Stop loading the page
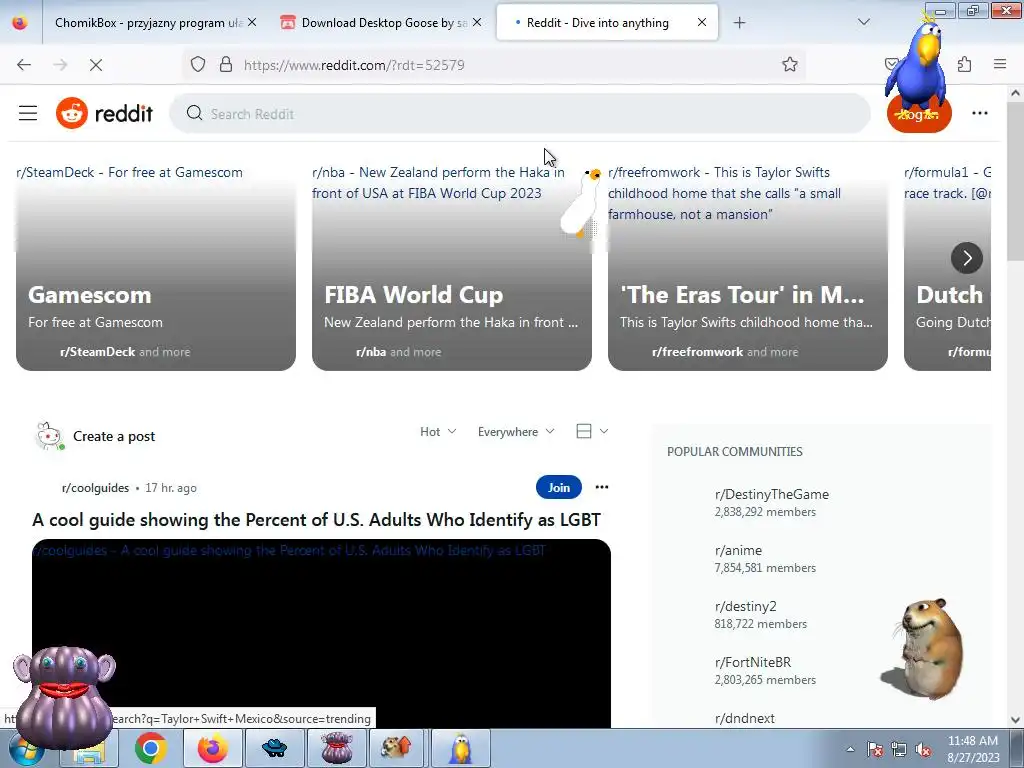Image resolution: width=1024 pixels, height=768 pixels. click(x=96, y=65)
